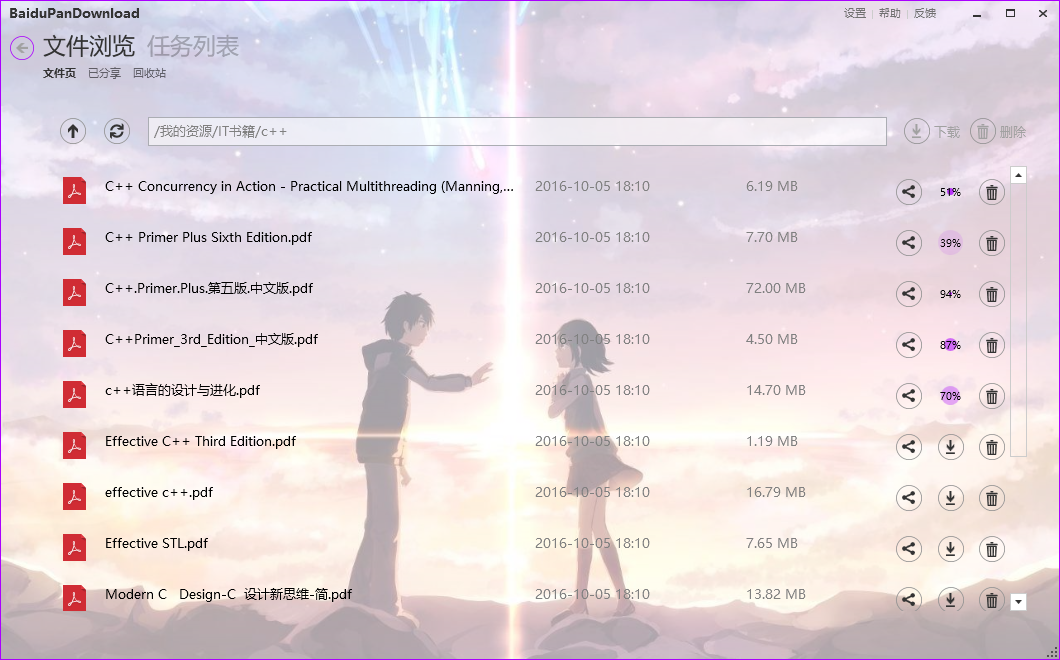1060x660 pixels.
Task: Open 设置 settings link
Action: coord(854,13)
